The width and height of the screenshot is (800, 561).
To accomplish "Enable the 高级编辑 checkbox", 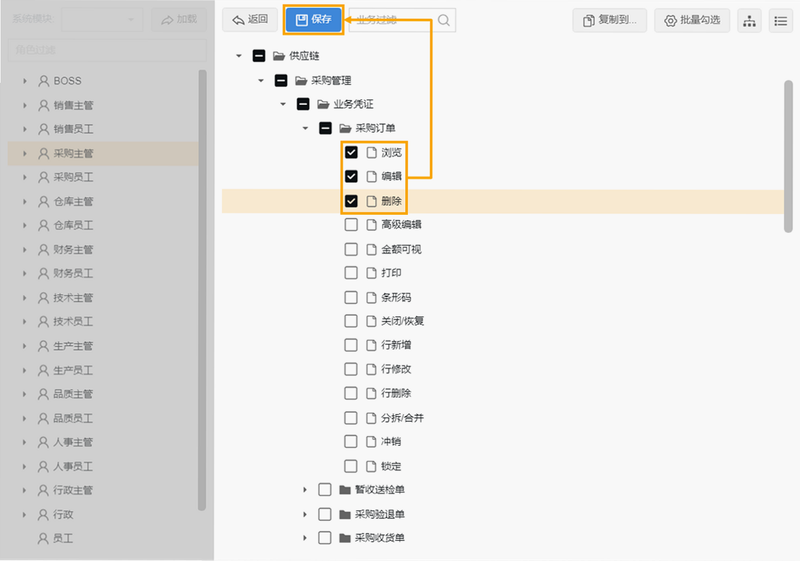I will [x=351, y=225].
